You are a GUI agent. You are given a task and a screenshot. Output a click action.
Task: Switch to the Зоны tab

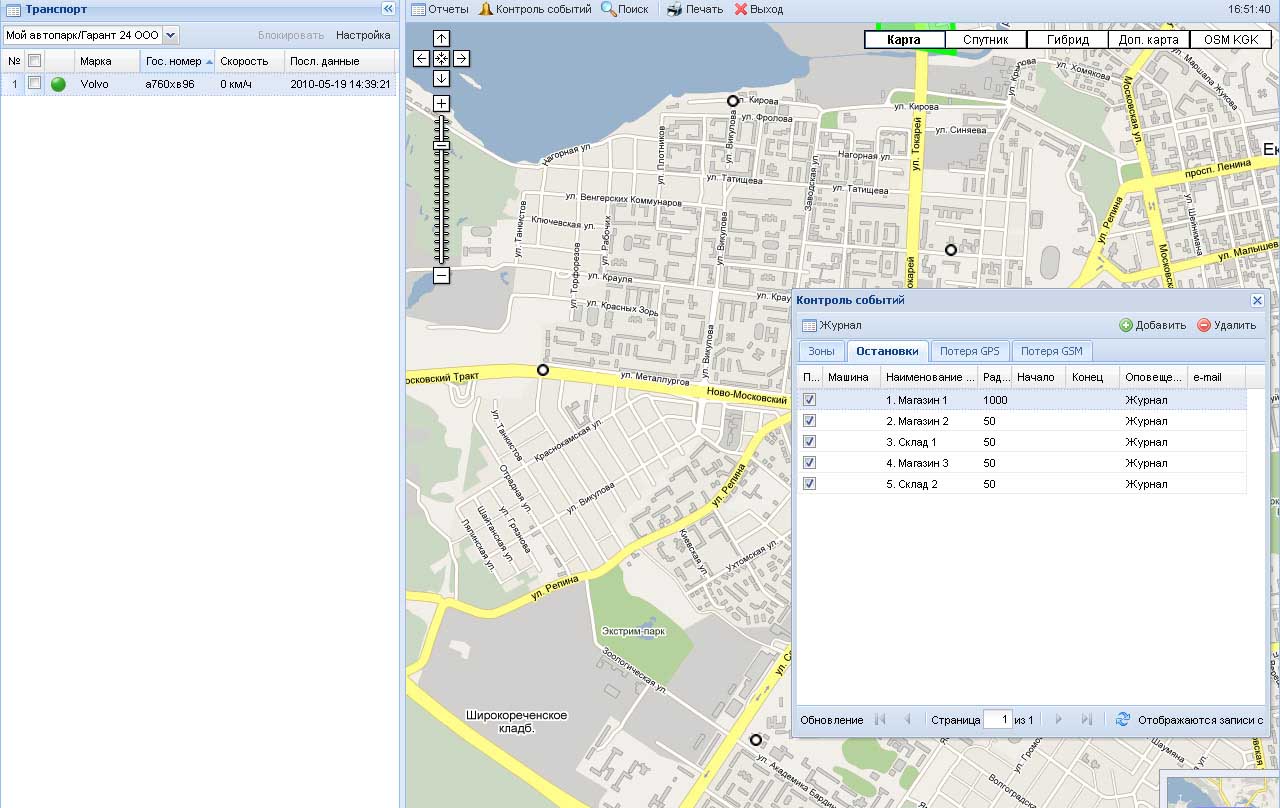pyautogui.click(x=821, y=351)
